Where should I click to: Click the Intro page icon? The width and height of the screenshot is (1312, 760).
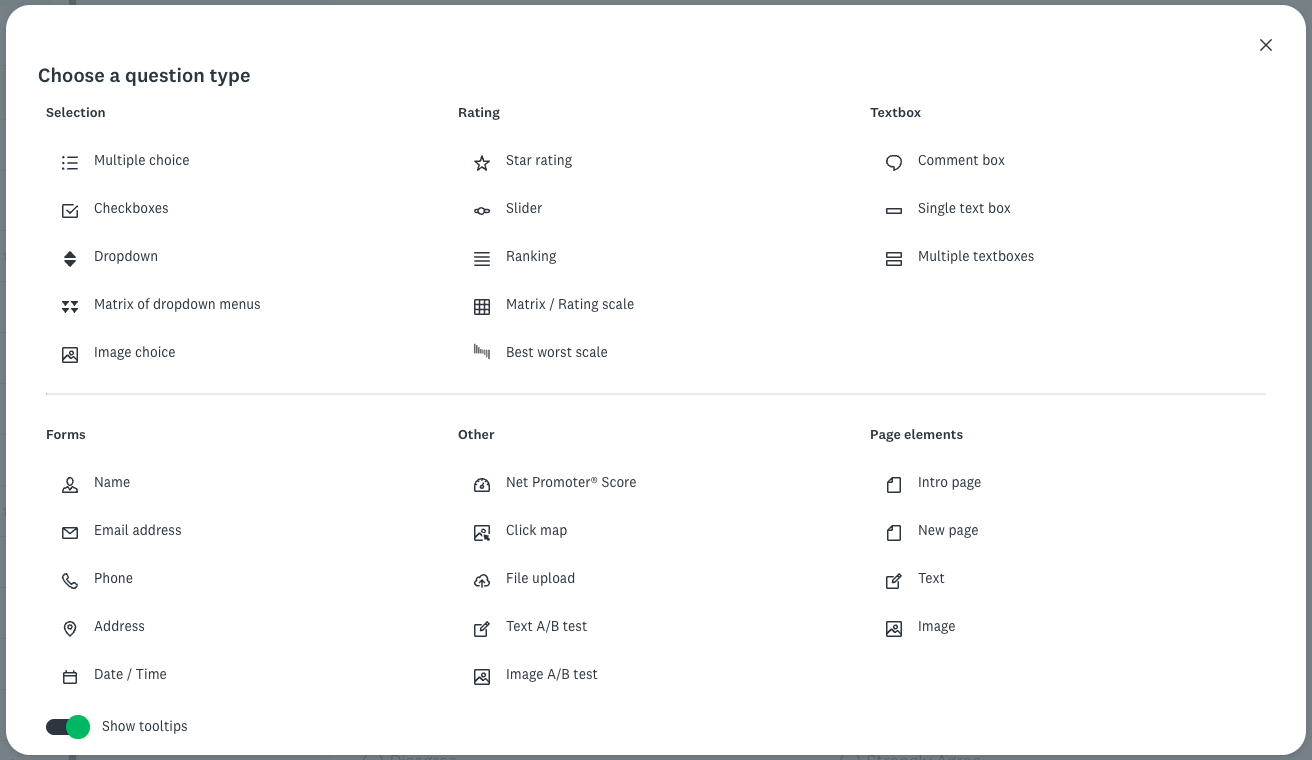click(x=894, y=485)
